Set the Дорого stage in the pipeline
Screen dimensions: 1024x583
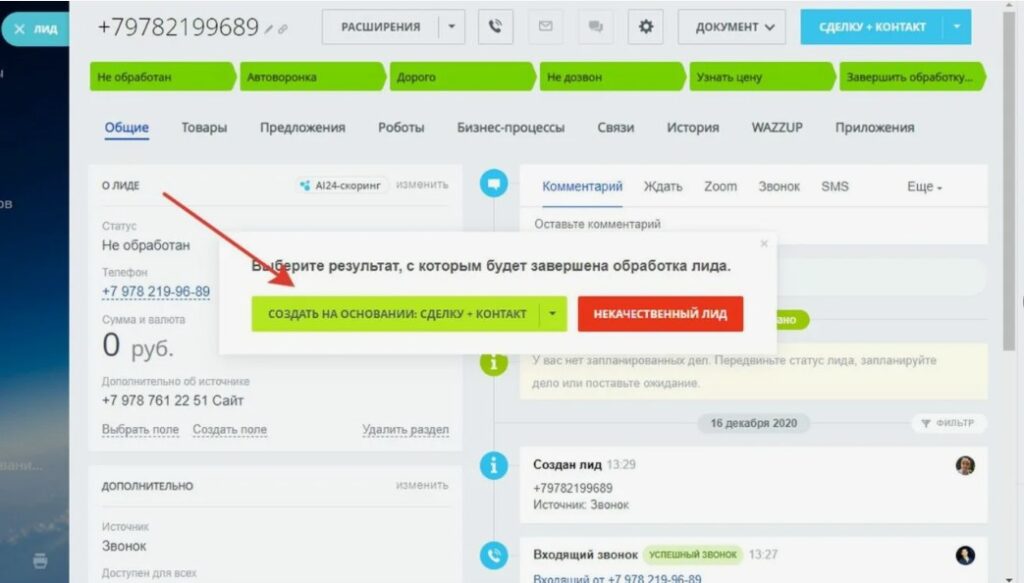[x=461, y=76]
